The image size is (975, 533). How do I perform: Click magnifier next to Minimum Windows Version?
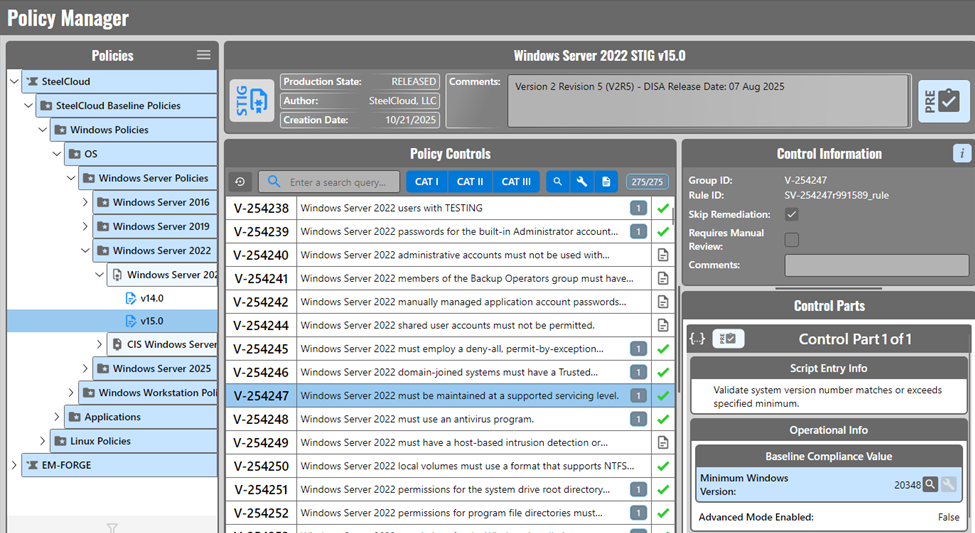pyautogui.click(x=930, y=484)
